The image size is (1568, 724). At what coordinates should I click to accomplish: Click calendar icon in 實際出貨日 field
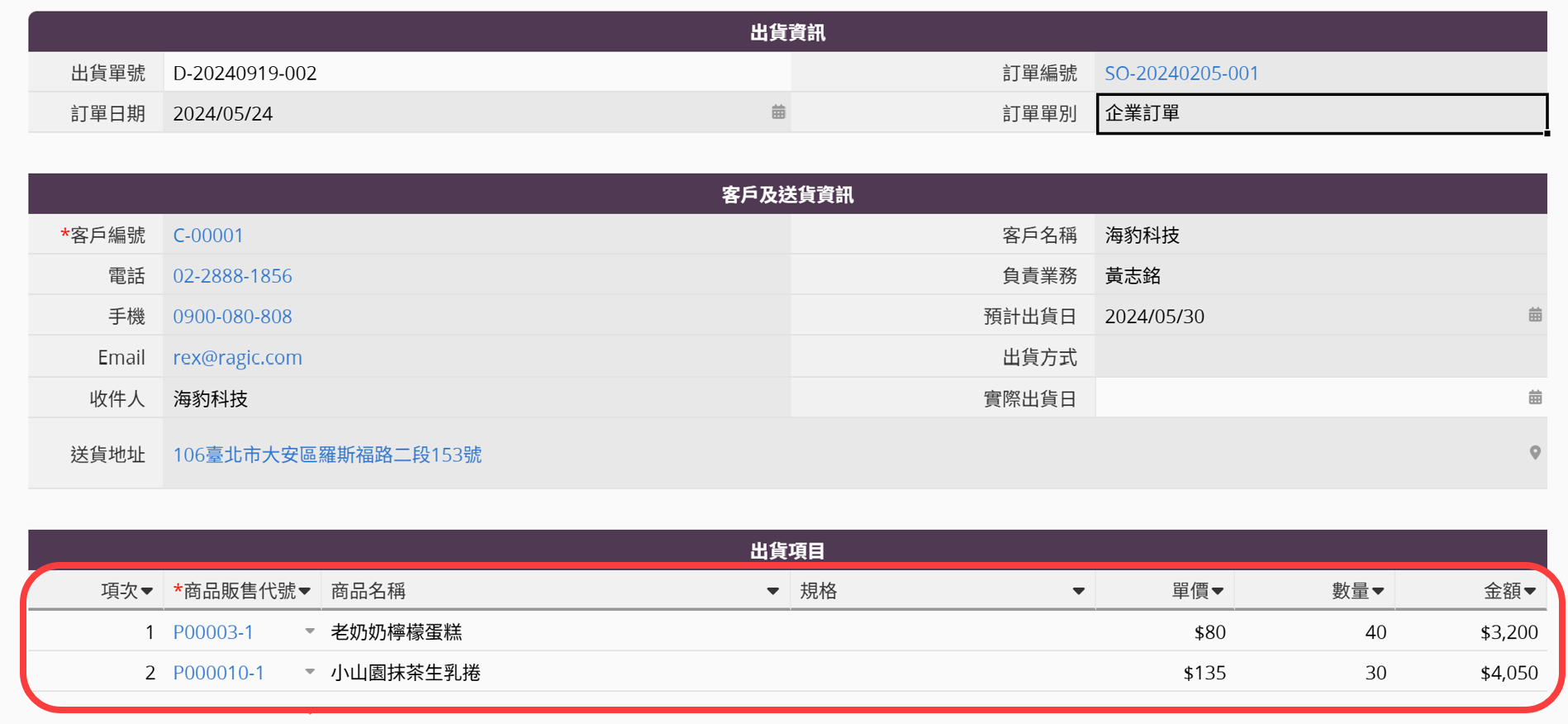pyautogui.click(x=1535, y=398)
